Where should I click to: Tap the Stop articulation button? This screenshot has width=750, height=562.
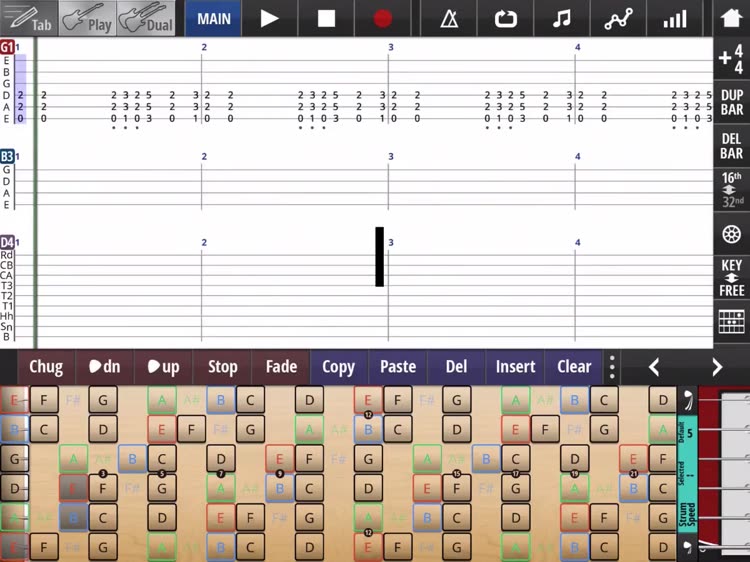click(222, 367)
